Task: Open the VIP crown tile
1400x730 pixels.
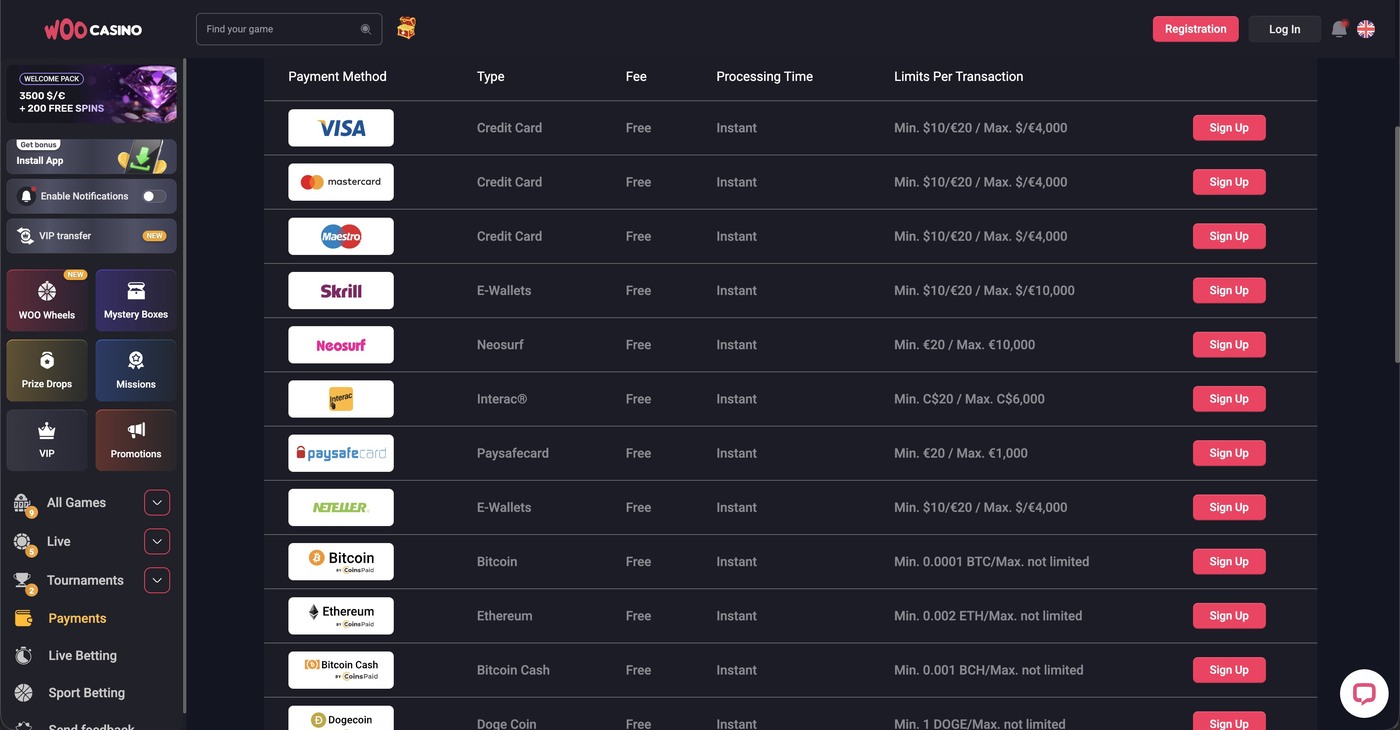Action: pyautogui.click(x=47, y=440)
